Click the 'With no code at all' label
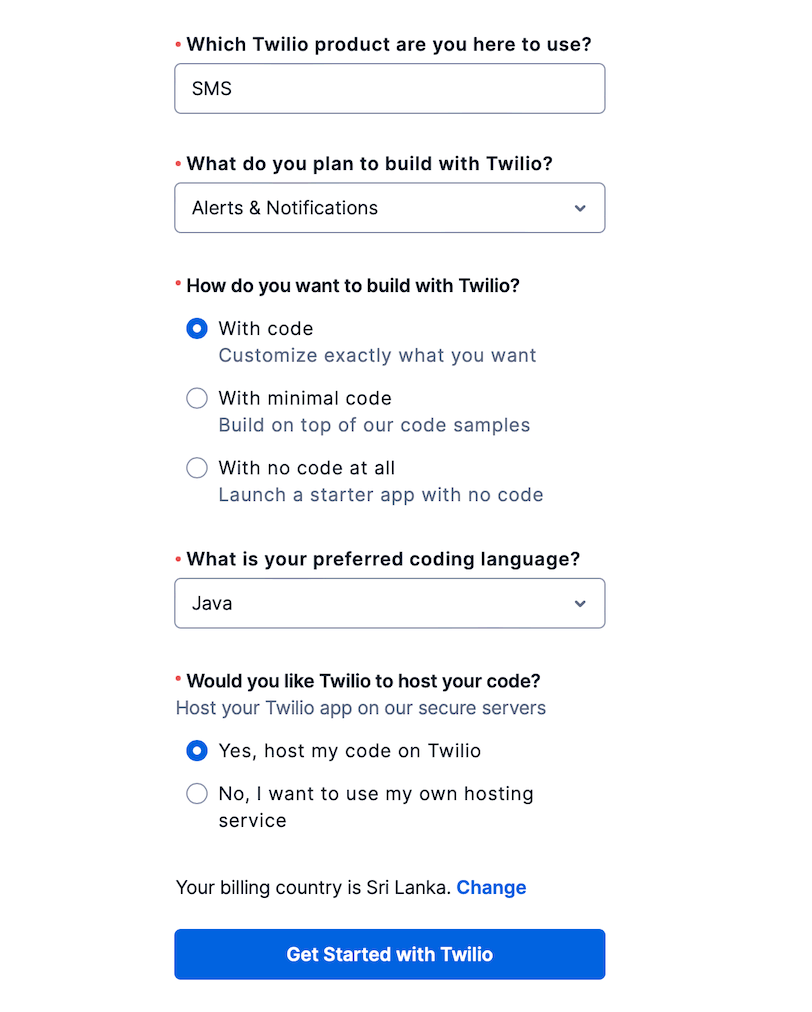The height and width of the screenshot is (1012, 812). (307, 468)
